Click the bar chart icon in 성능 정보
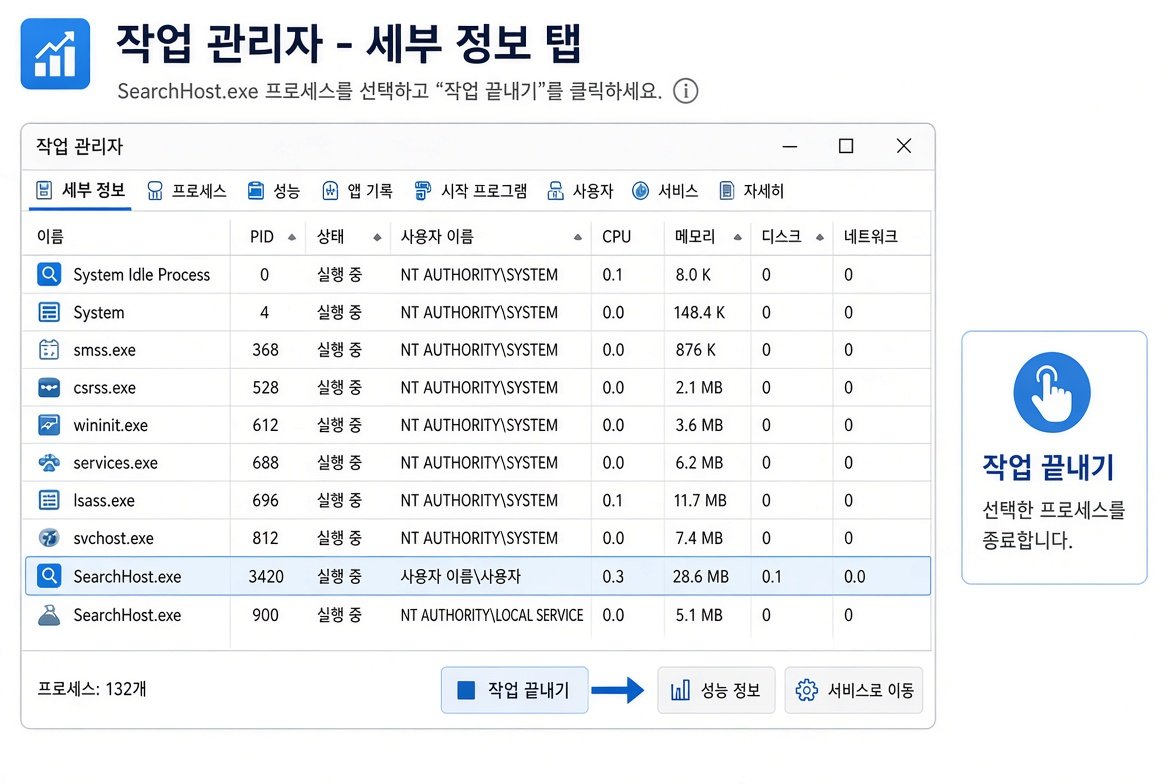 point(680,690)
